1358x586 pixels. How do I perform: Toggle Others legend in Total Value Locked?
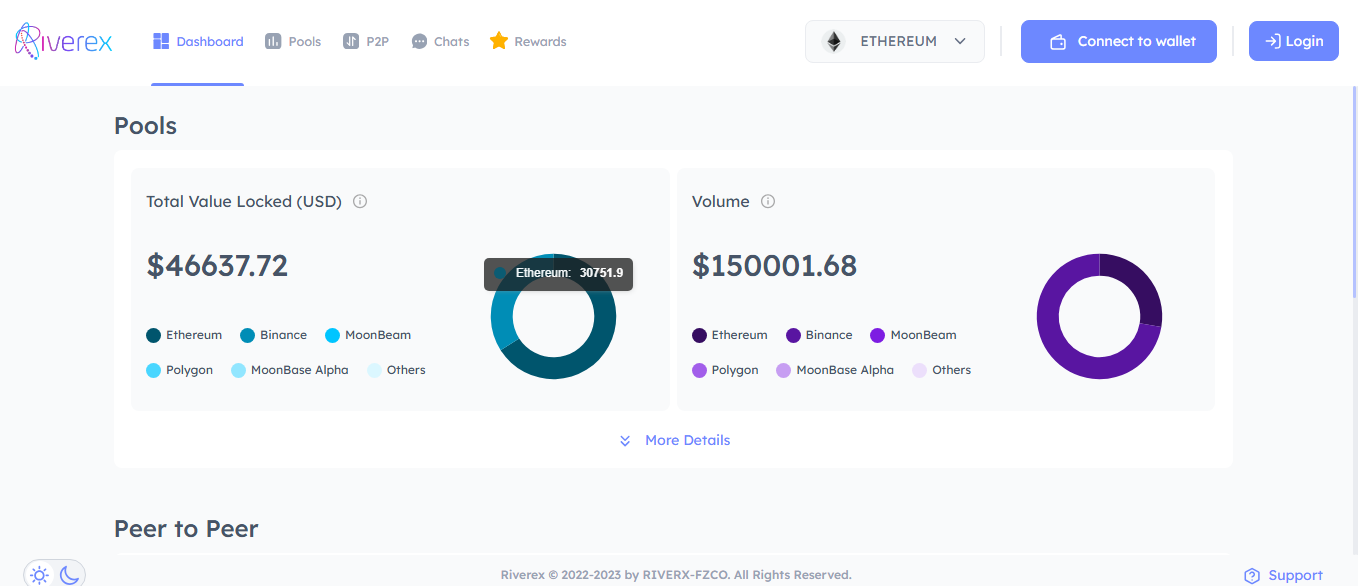click(397, 370)
